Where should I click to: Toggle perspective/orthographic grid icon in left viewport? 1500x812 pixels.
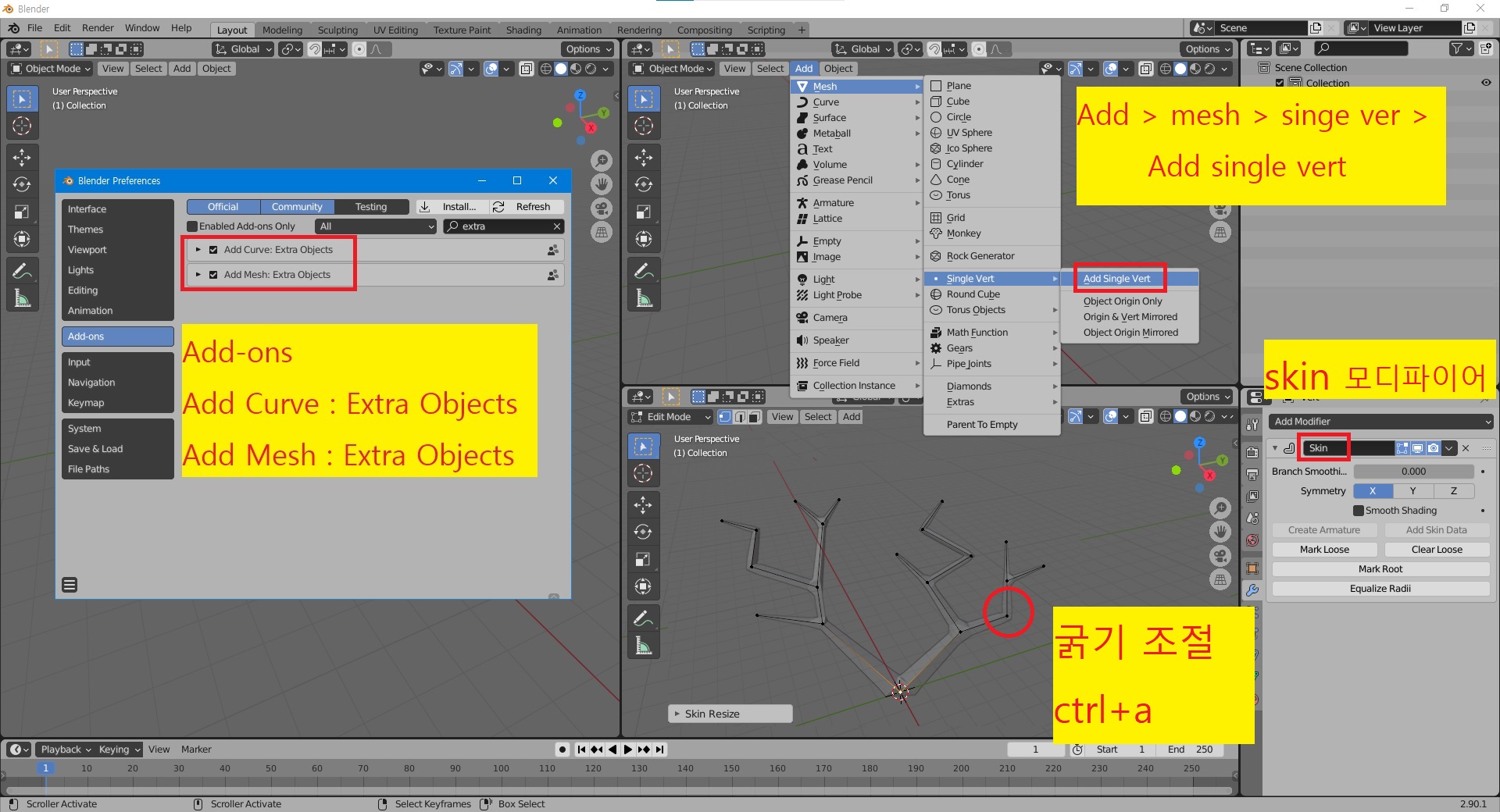[x=602, y=232]
